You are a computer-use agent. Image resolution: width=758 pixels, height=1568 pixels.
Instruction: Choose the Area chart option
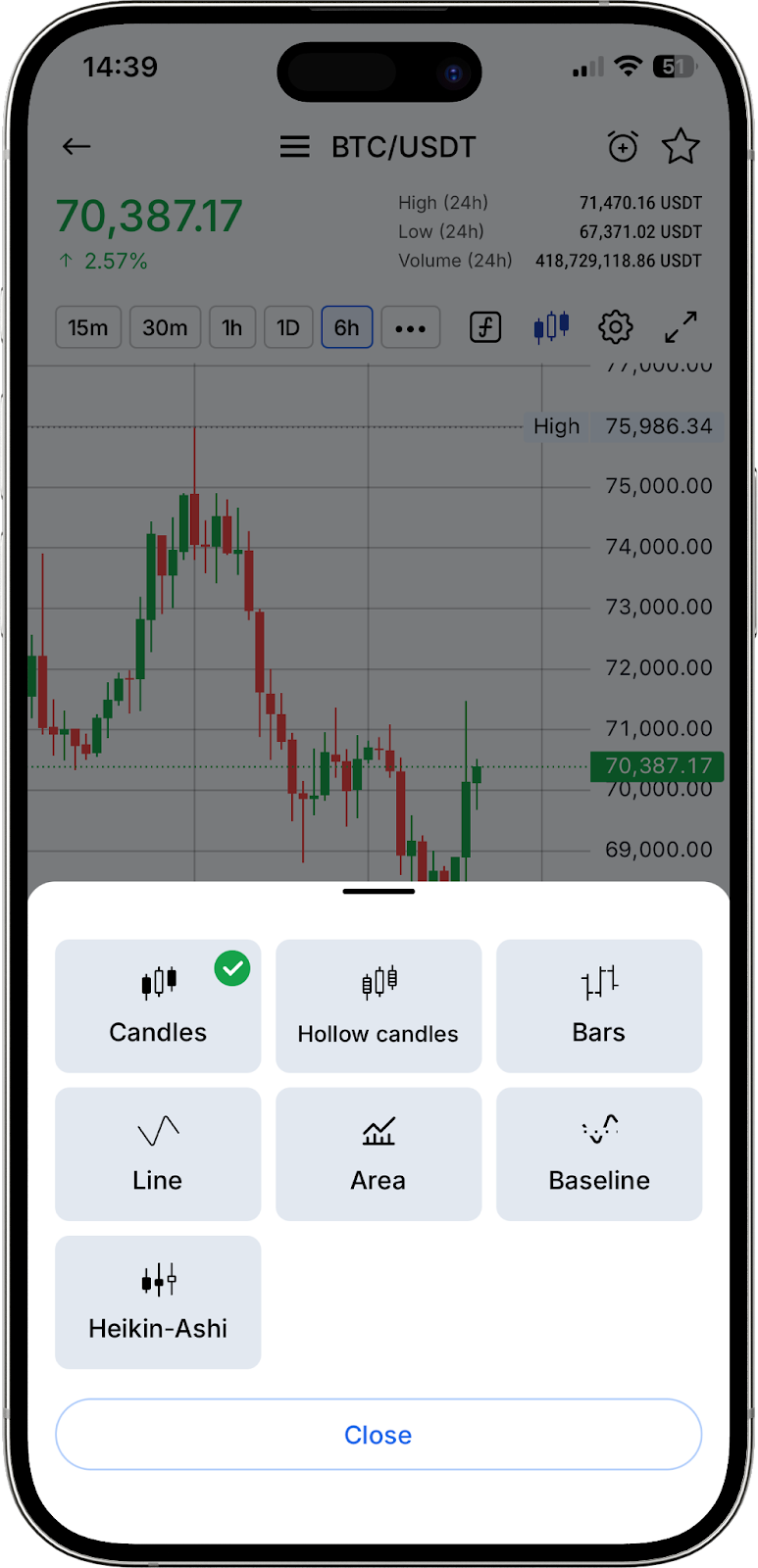(x=379, y=1153)
